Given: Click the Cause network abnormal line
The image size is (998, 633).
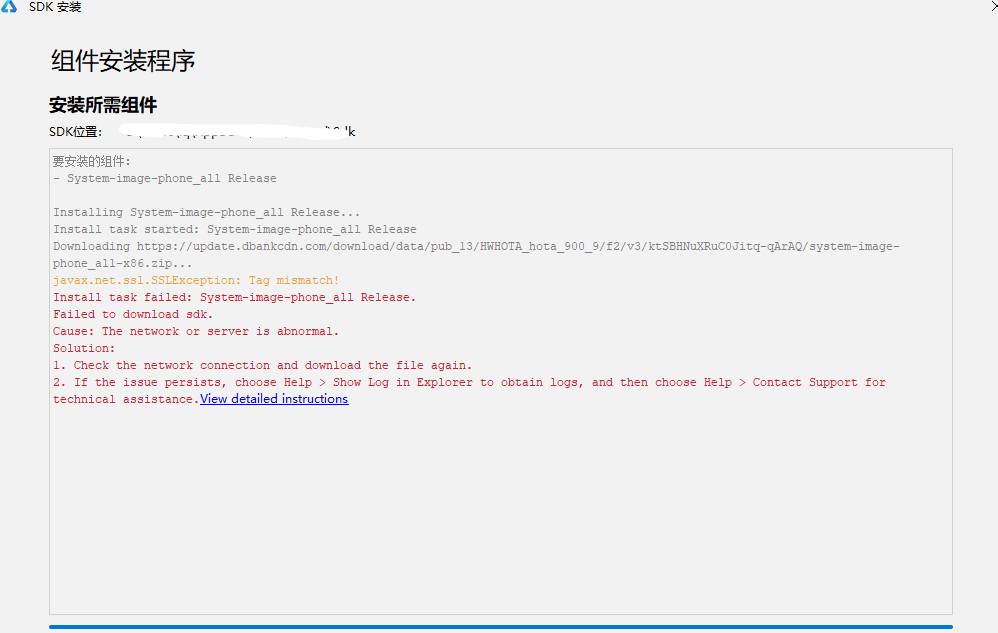Looking at the screenshot, I should coord(196,331).
